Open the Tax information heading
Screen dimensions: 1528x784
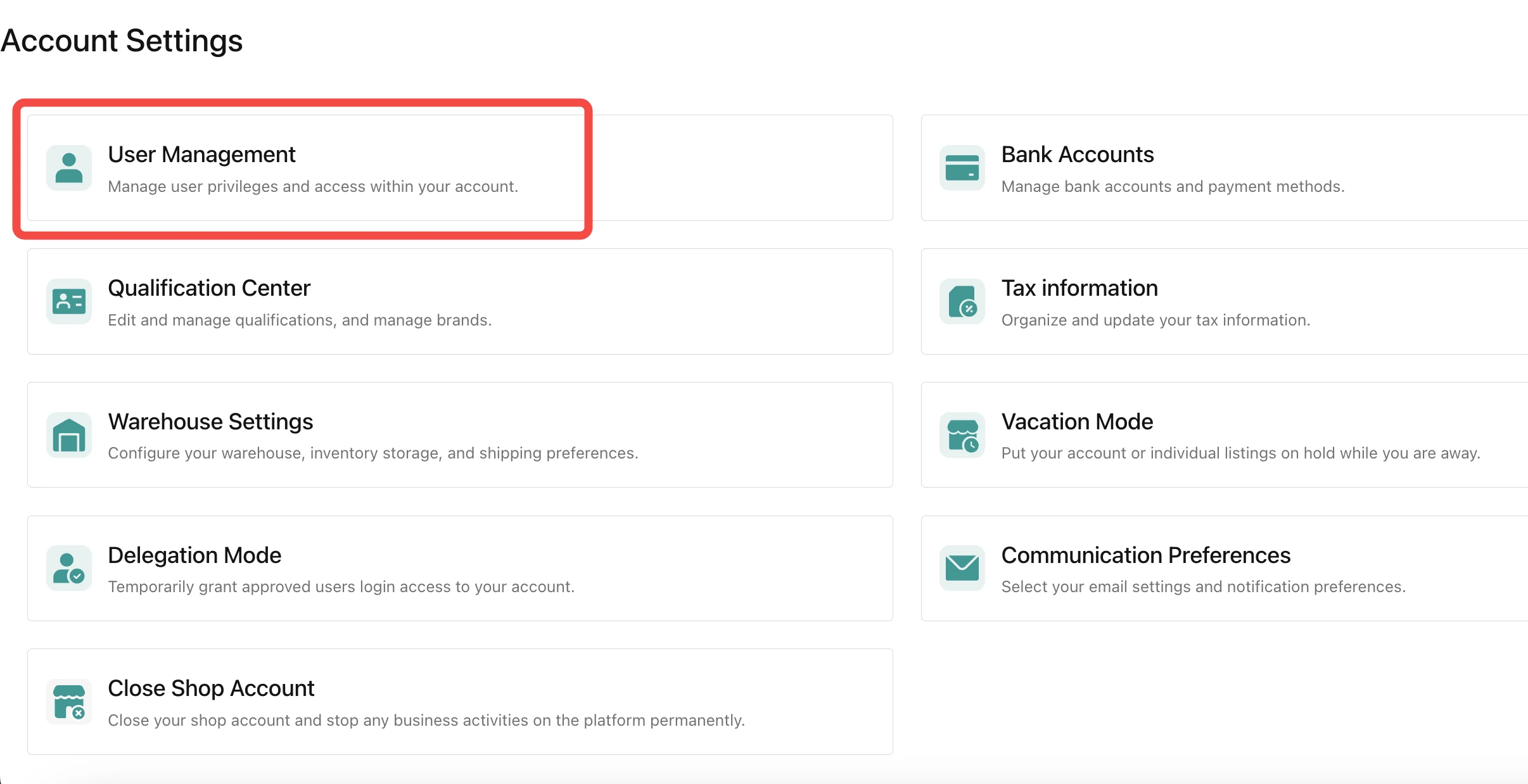1079,288
